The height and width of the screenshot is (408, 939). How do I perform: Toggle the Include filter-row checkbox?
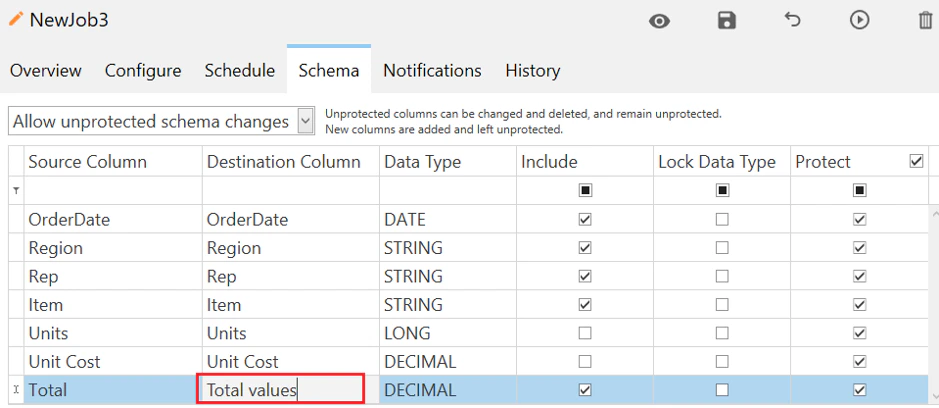pos(585,191)
